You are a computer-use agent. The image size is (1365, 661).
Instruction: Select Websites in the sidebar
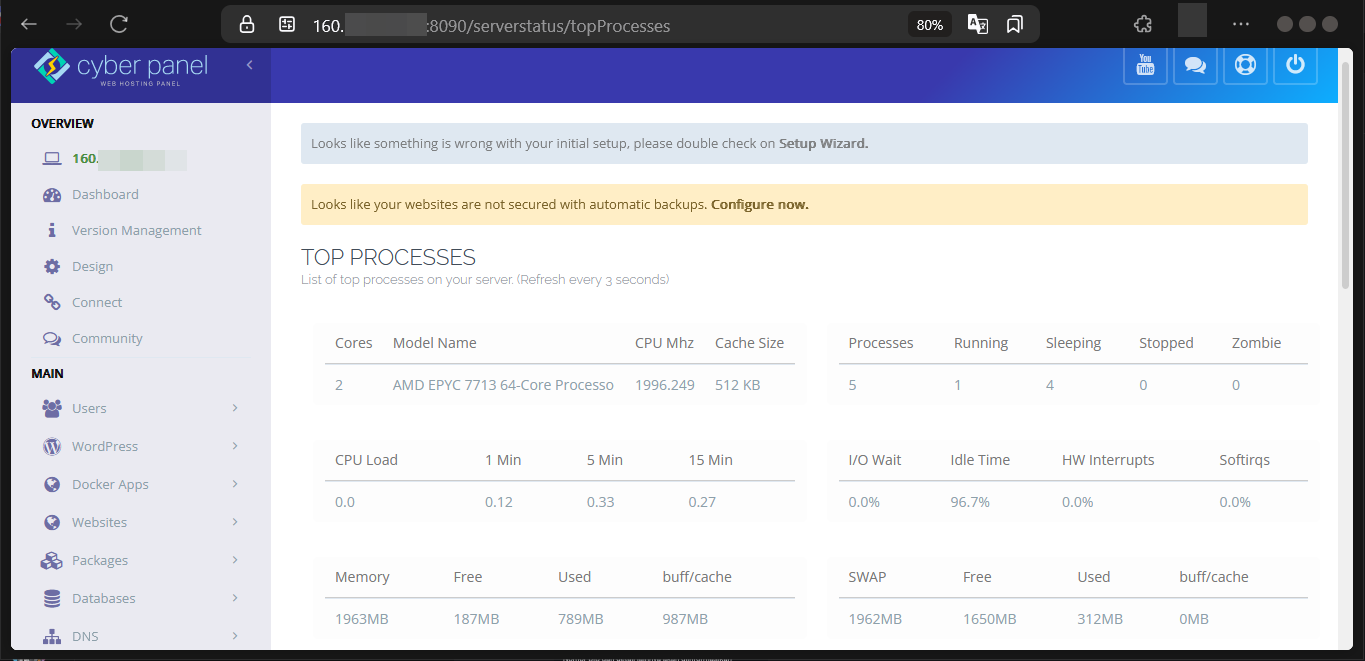(99, 523)
